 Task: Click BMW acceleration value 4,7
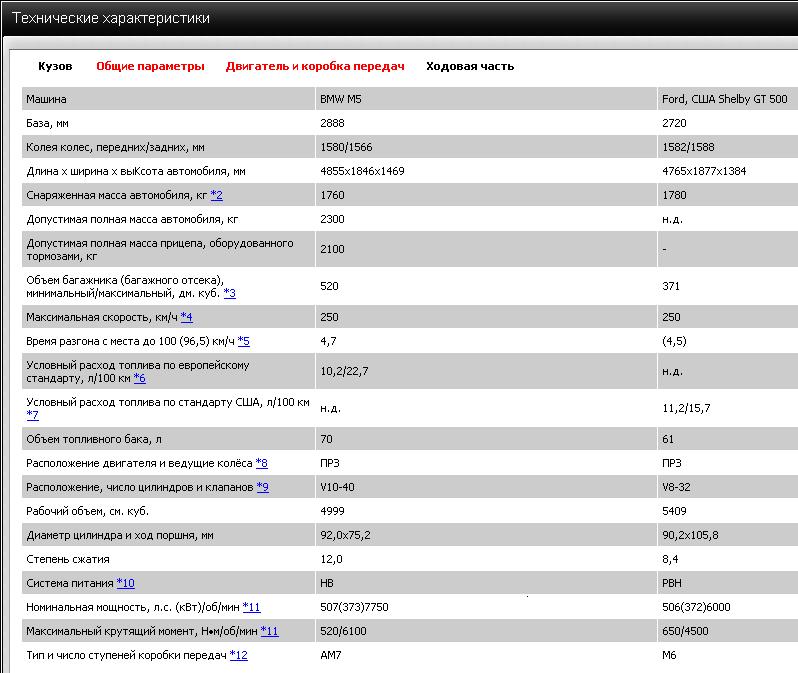pyautogui.click(x=328, y=341)
